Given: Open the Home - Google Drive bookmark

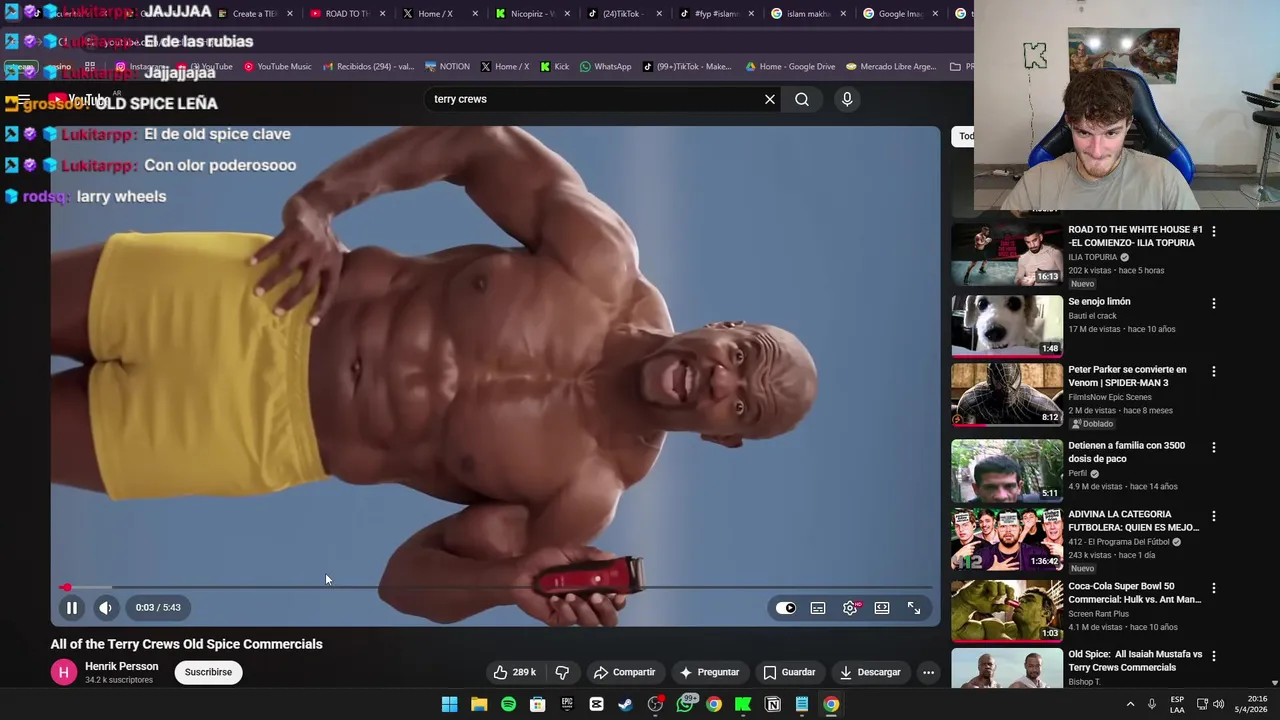Looking at the screenshot, I should click(x=789, y=67).
